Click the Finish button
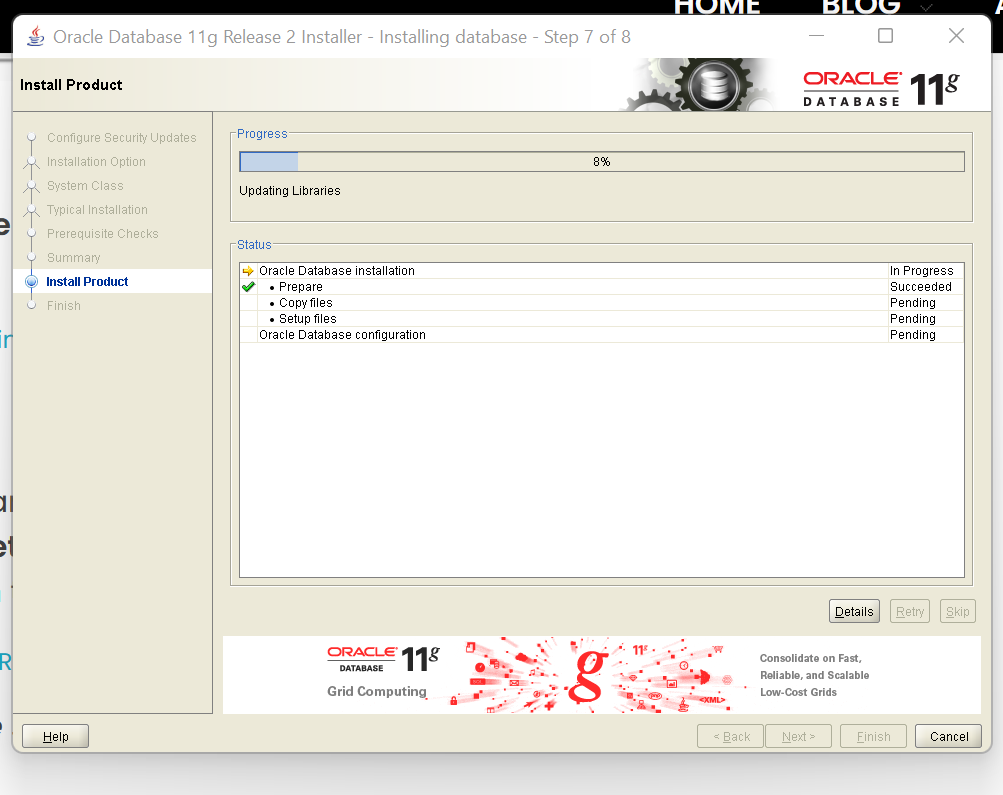 pos(873,736)
